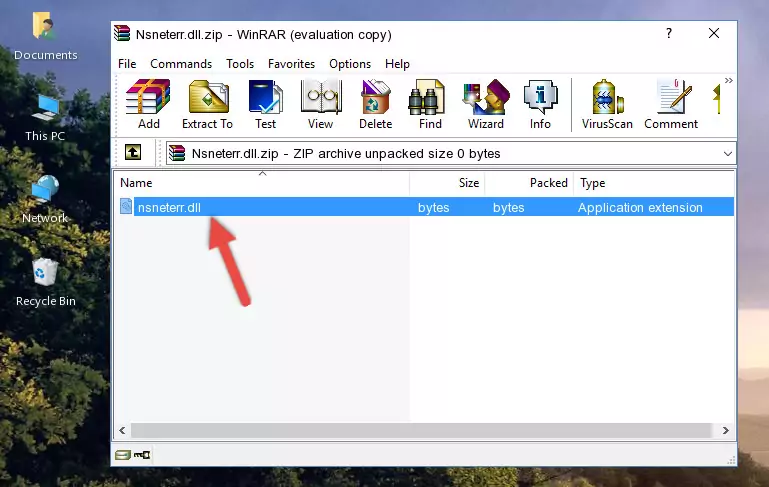Launch the Wizard tool
Viewport: 769px width, 487px height.
pos(486,104)
